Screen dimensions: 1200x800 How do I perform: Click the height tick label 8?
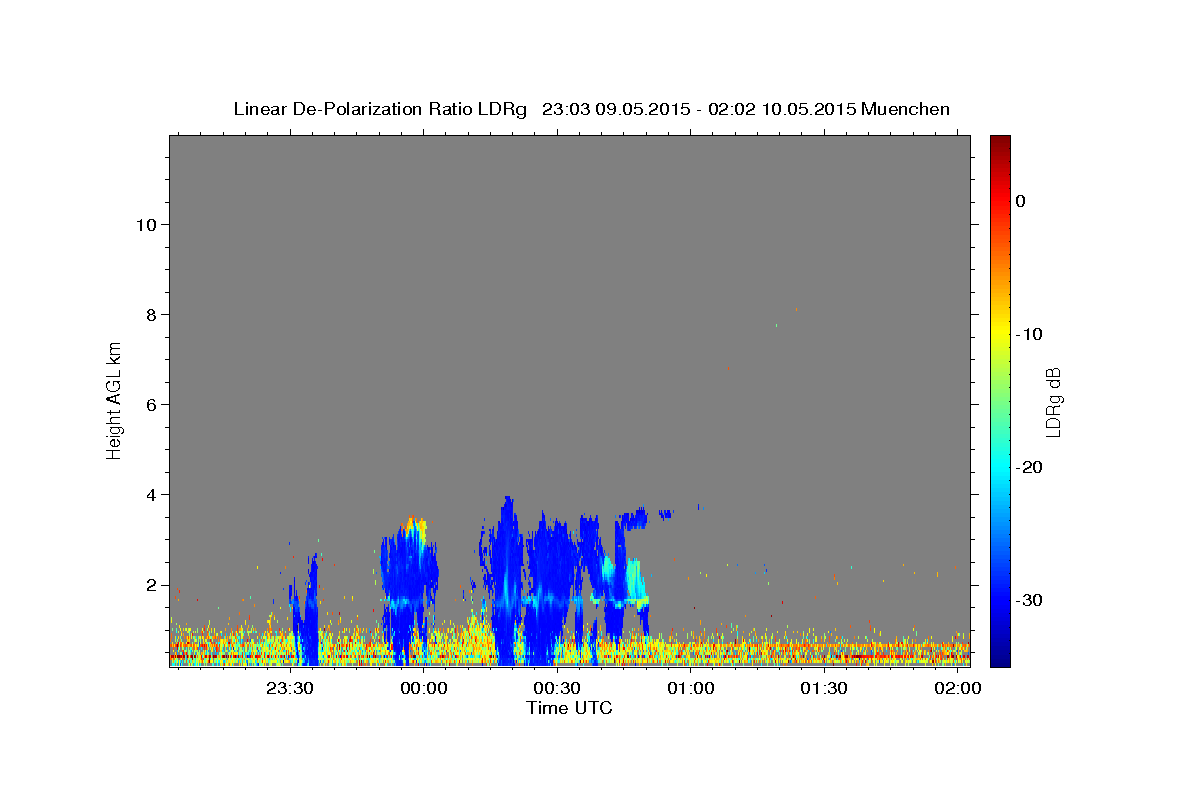pyautogui.click(x=150, y=314)
